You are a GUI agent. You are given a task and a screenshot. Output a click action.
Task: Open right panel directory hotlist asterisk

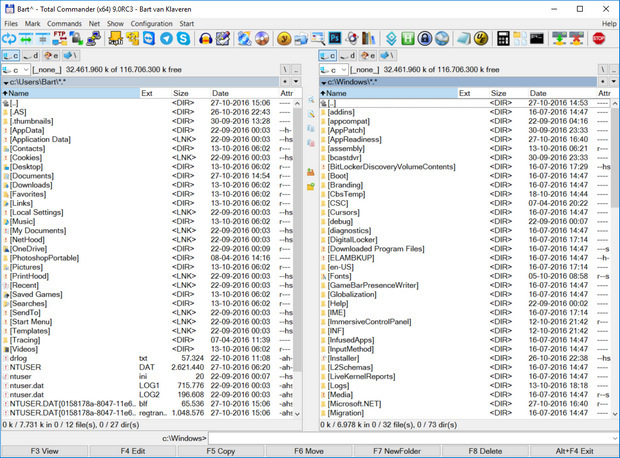pos(603,82)
